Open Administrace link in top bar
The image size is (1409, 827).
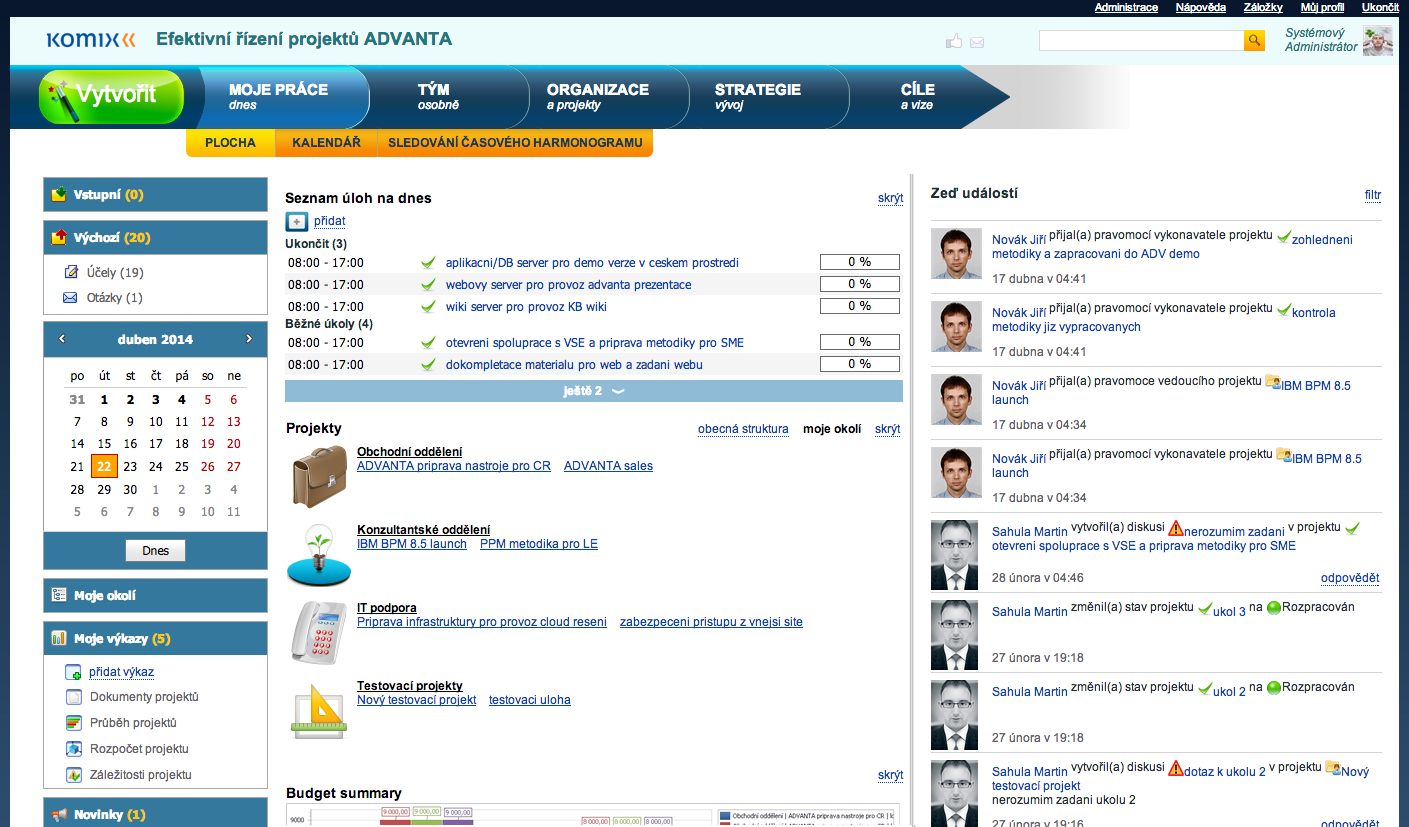click(1126, 7)
